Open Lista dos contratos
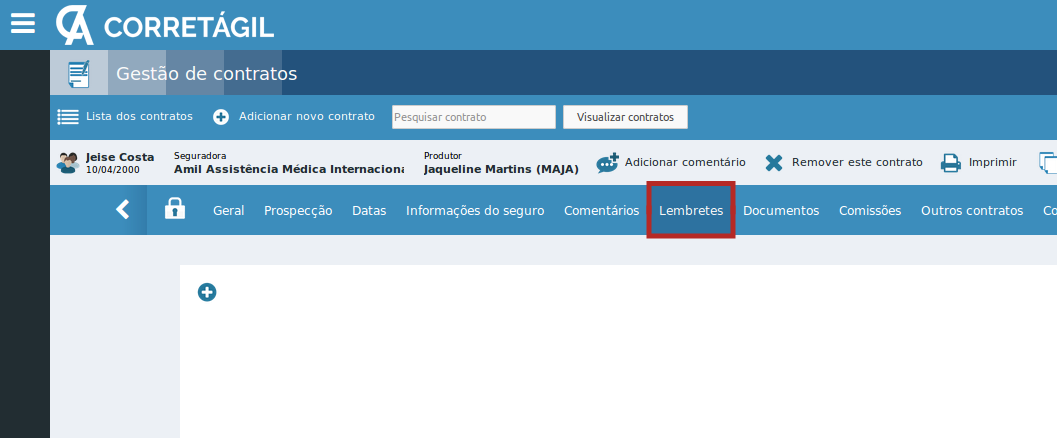Viewport: 1057px width, 438px height. coord(139,116)
